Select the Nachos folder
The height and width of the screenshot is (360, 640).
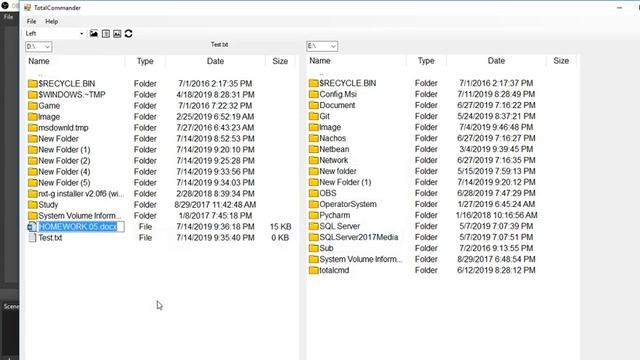[328, 138]
